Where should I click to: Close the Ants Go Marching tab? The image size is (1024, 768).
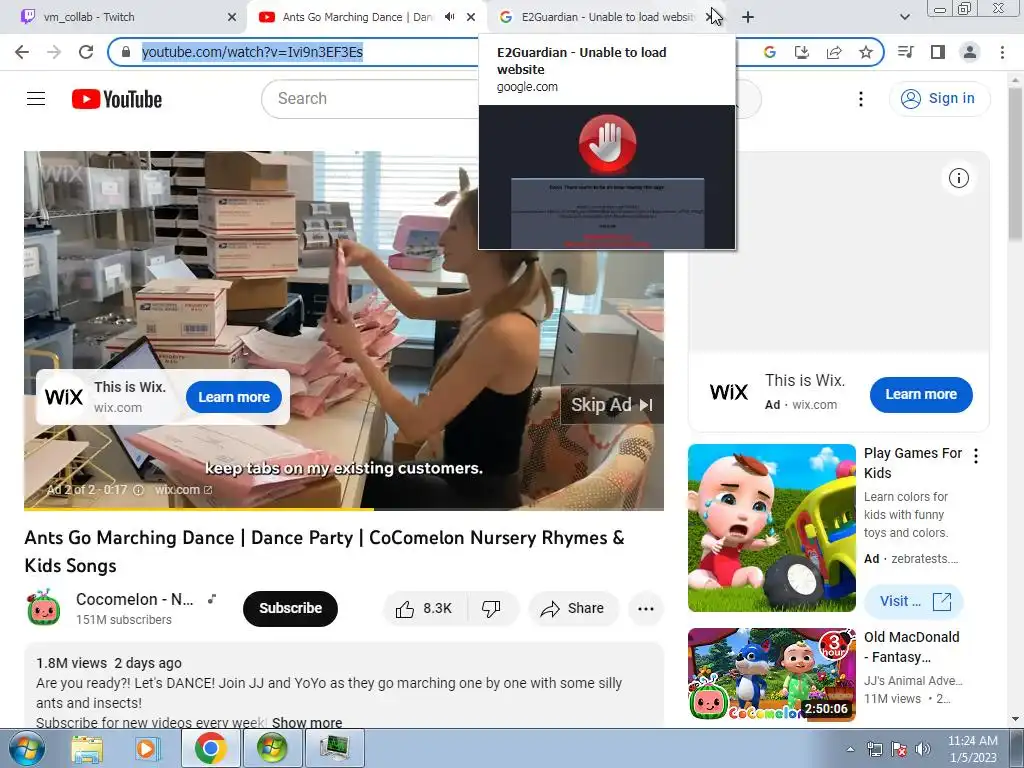471,17
